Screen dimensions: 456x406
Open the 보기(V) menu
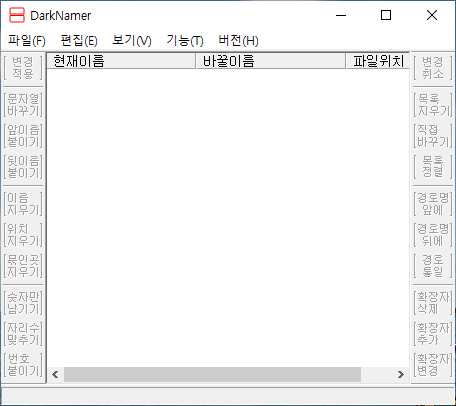(132, 41)
